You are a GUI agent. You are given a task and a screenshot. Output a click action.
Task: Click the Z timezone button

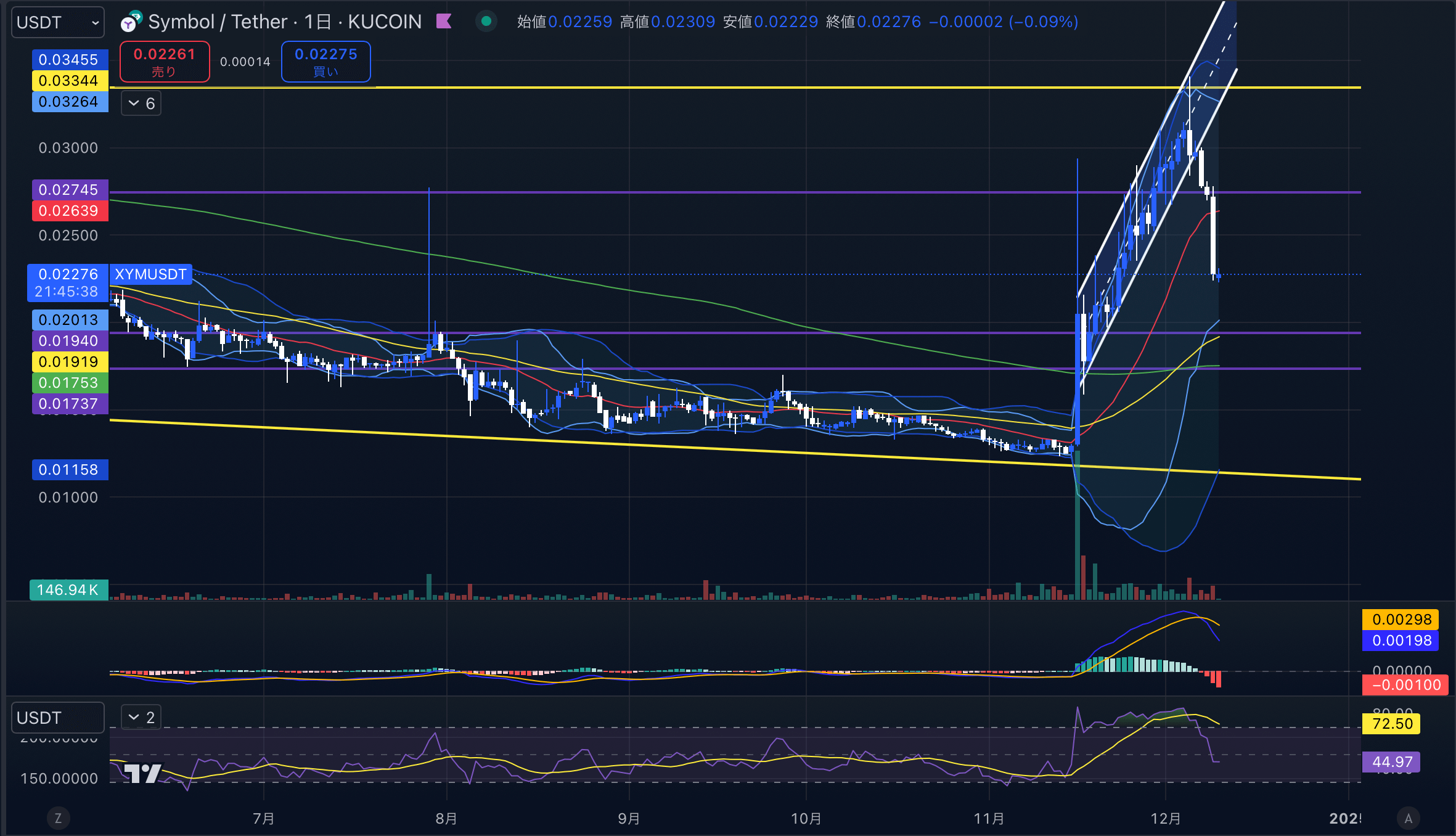[x=58, y=819]
